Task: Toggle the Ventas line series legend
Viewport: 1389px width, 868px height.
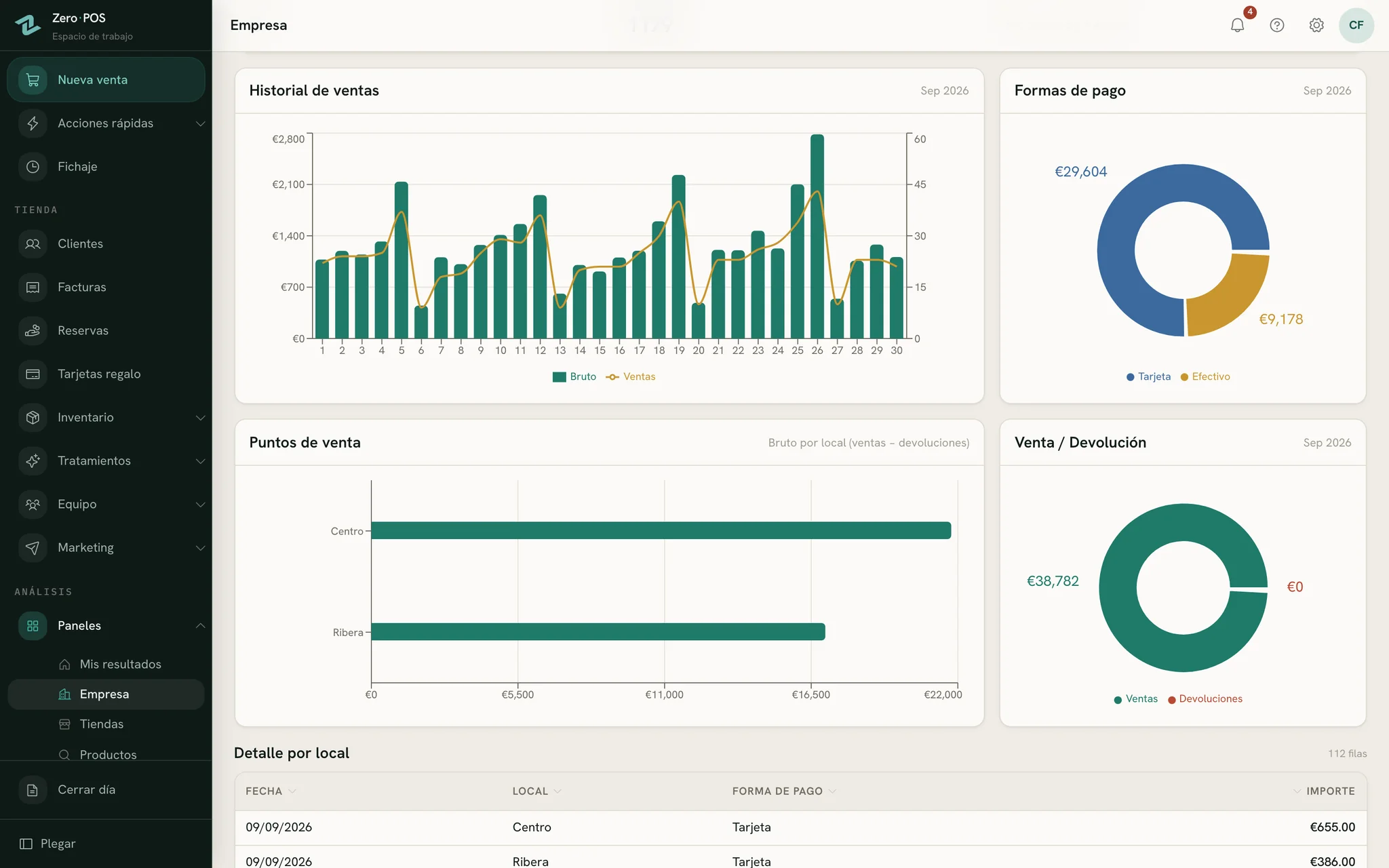Action: point(631,376)
